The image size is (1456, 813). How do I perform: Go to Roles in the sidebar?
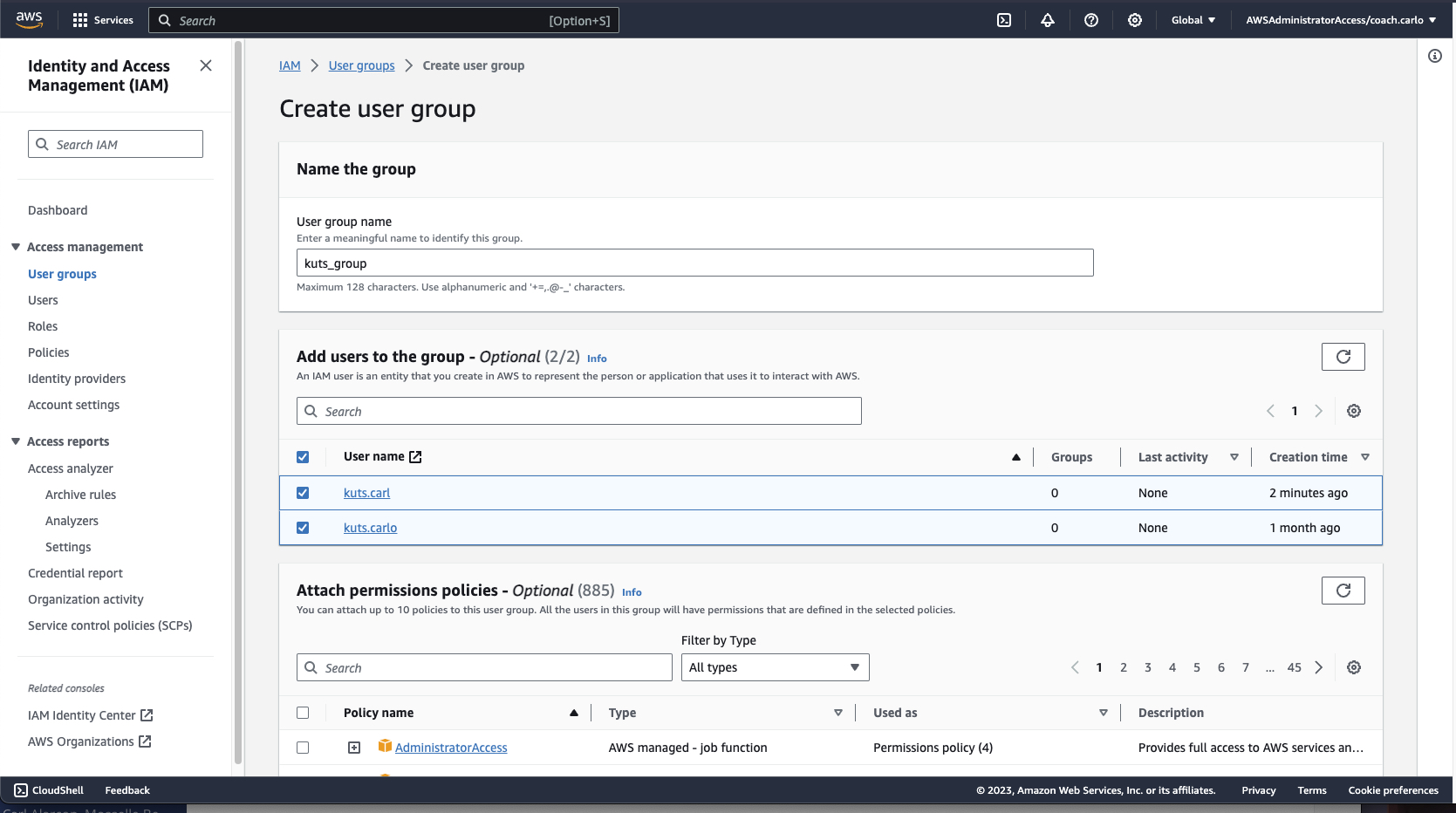coord(43,326)
